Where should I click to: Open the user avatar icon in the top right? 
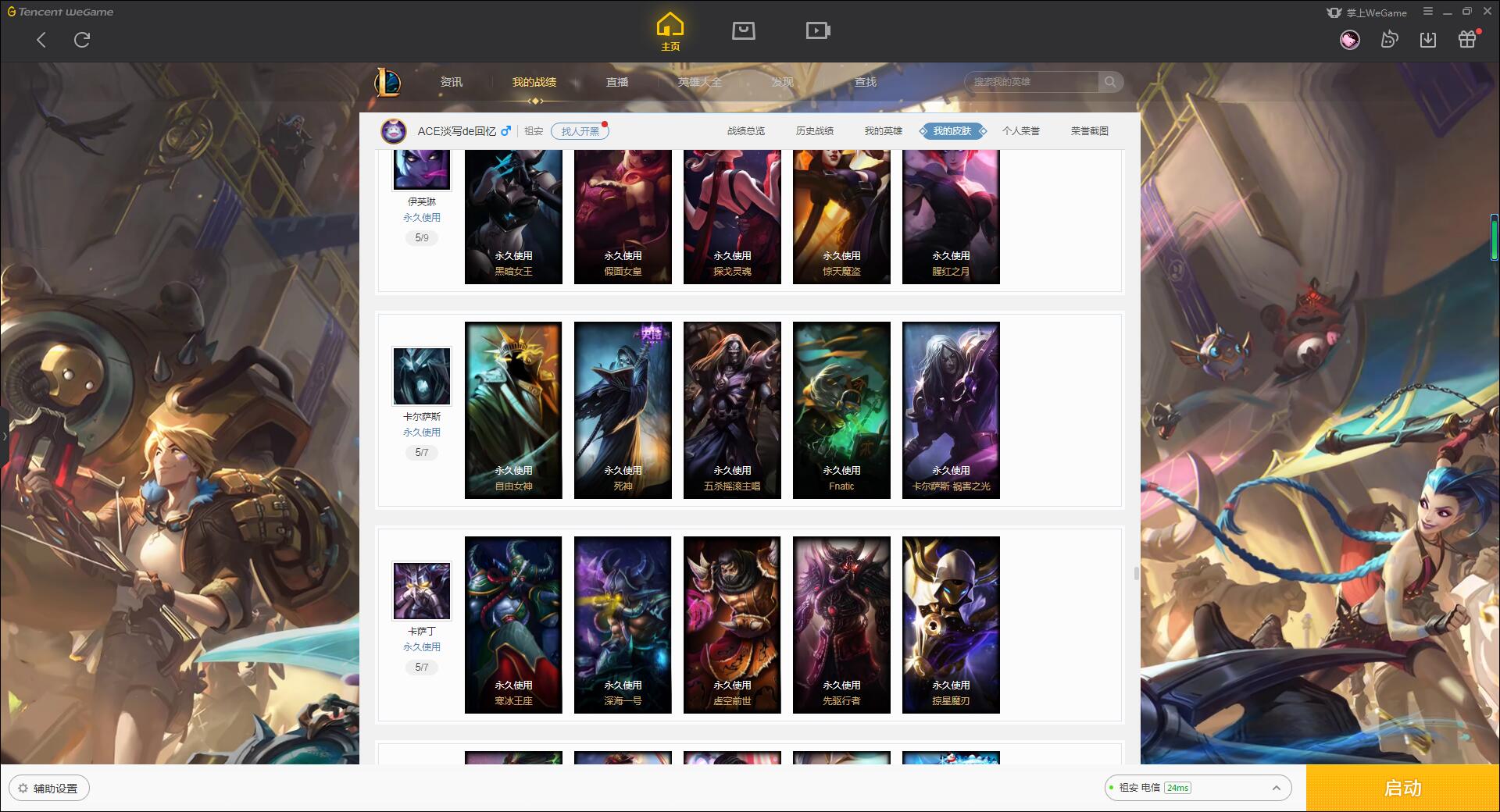(x=1349, y=40)
